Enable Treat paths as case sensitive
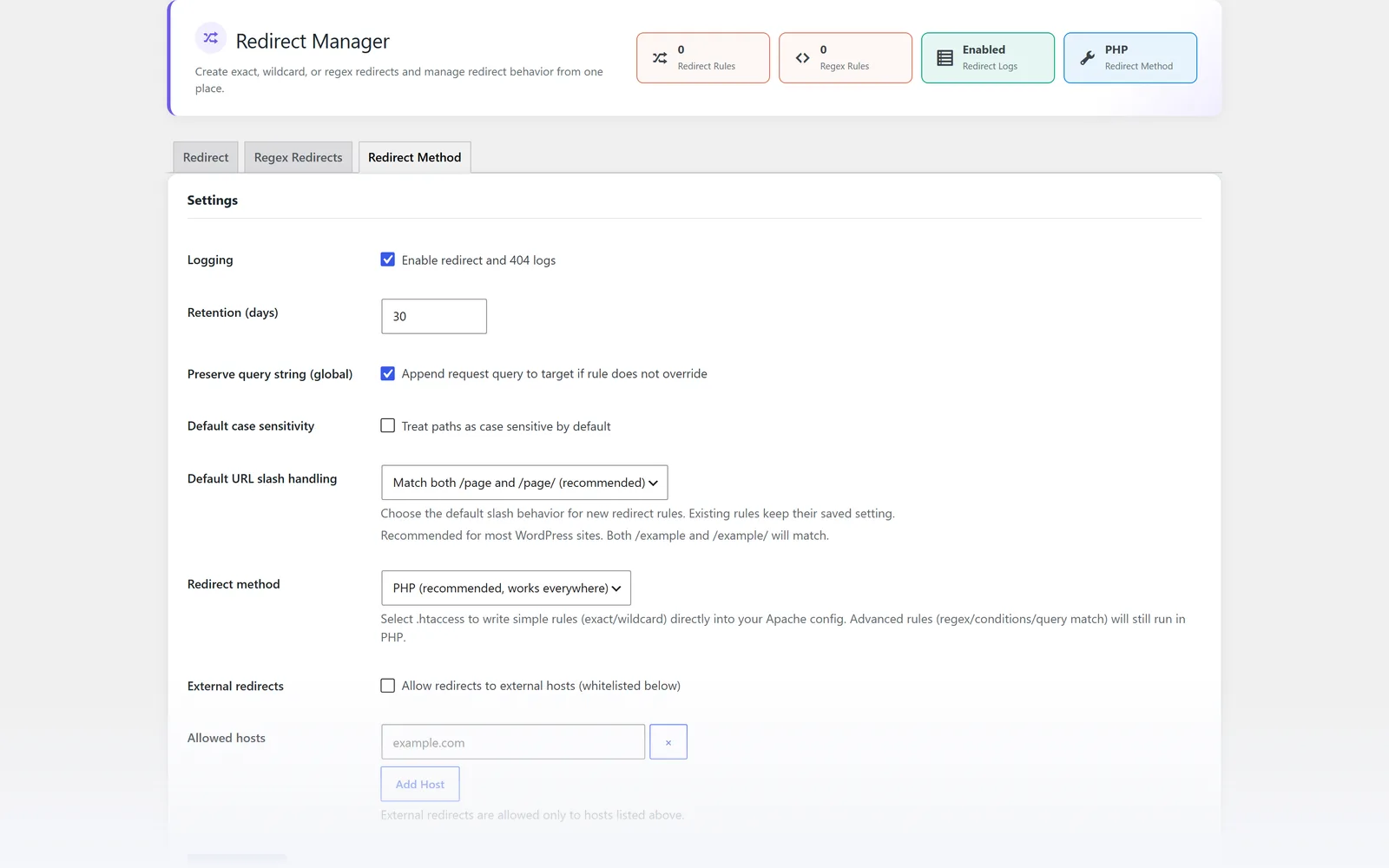Screen dimensions: 1389x868 click(388, 425)
